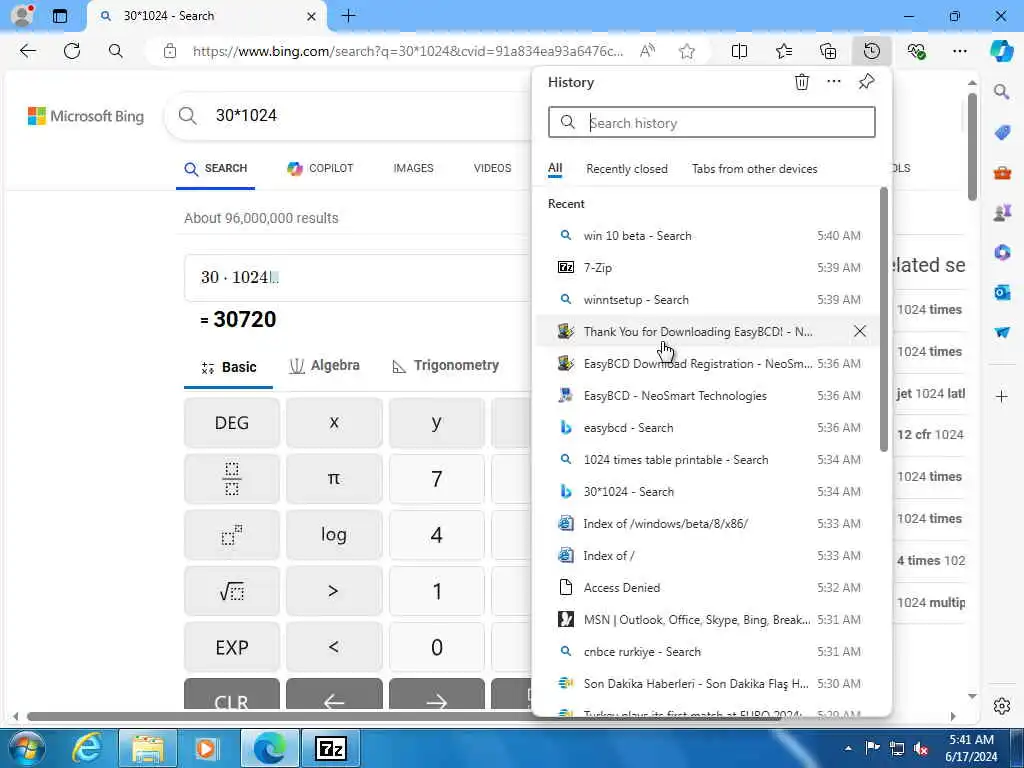Focus the Search history field

tap(712, 122)
